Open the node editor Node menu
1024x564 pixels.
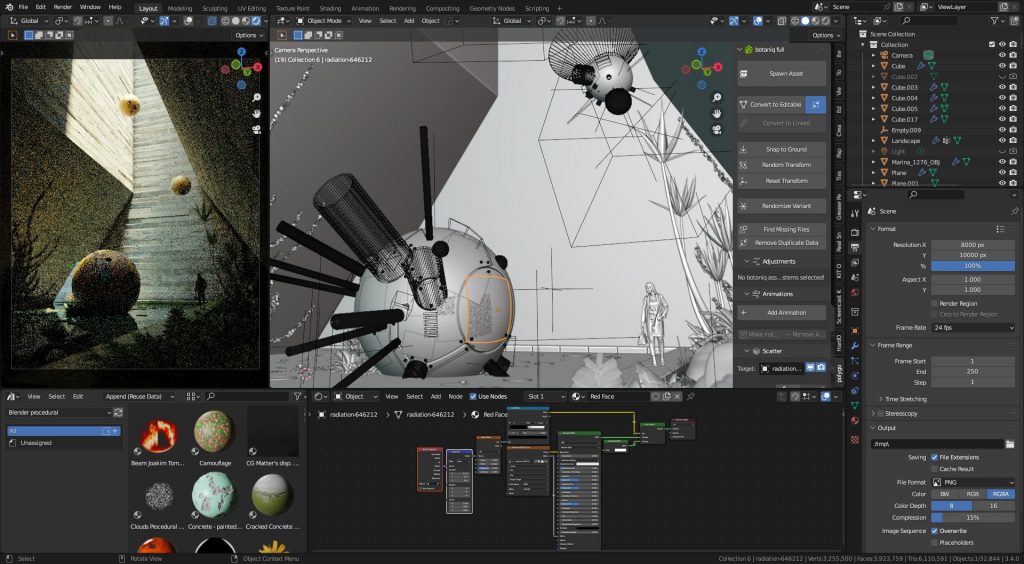(x=455, y=396)
